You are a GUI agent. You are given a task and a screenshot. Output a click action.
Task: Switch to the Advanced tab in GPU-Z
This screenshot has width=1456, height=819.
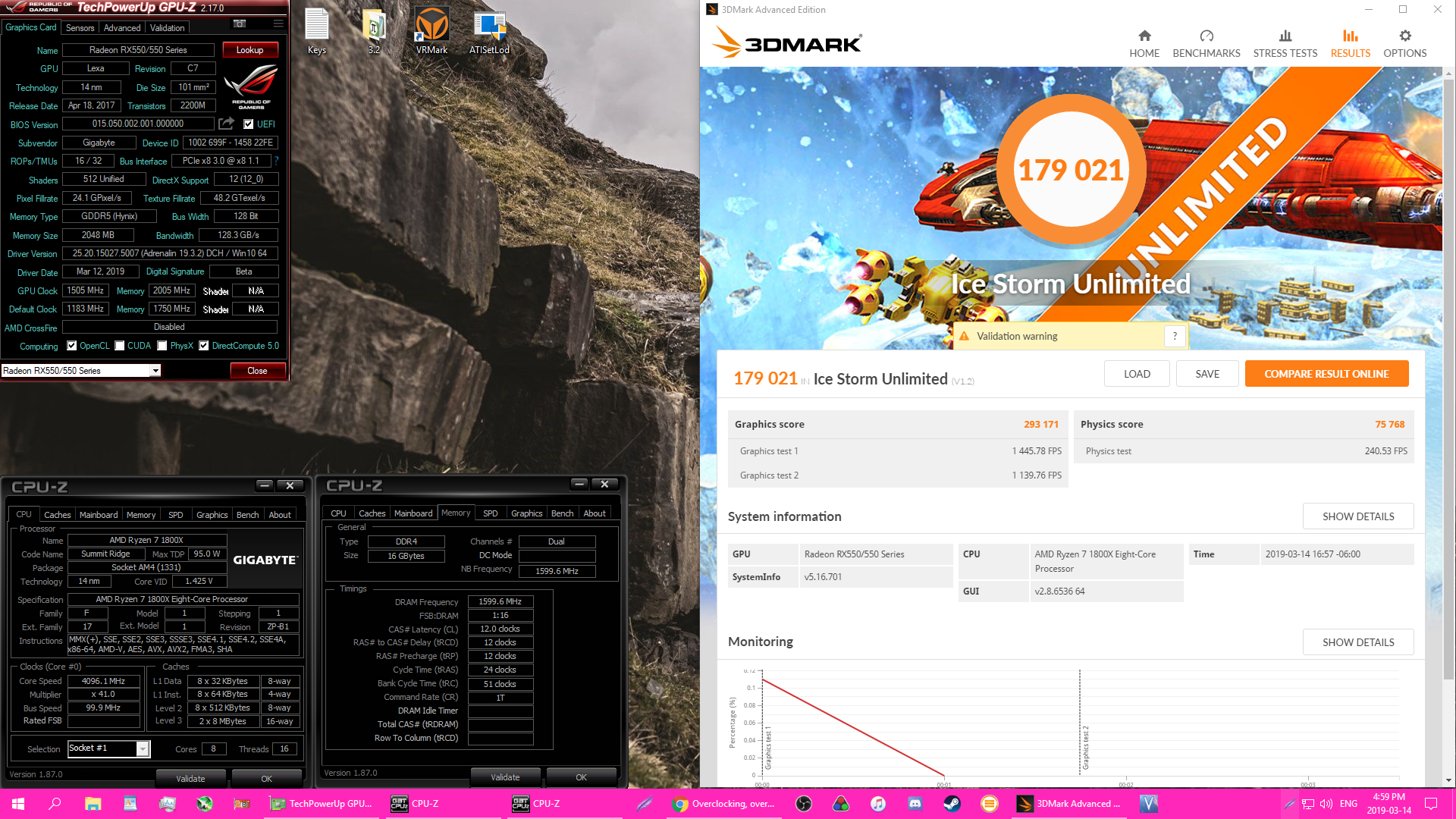point(122,28)
